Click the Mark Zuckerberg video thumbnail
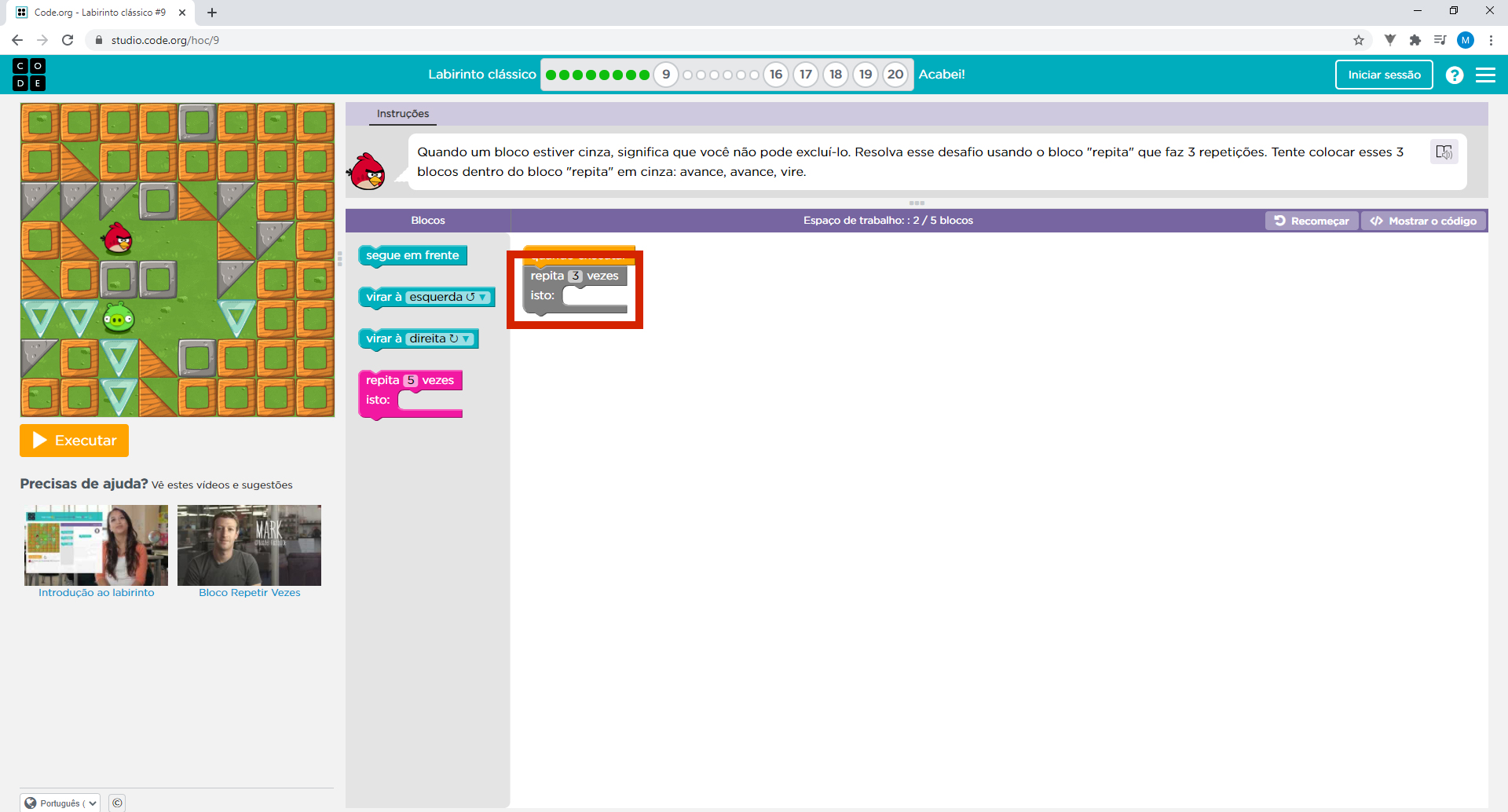This screenshot has height=812, width=1508. 249,545
